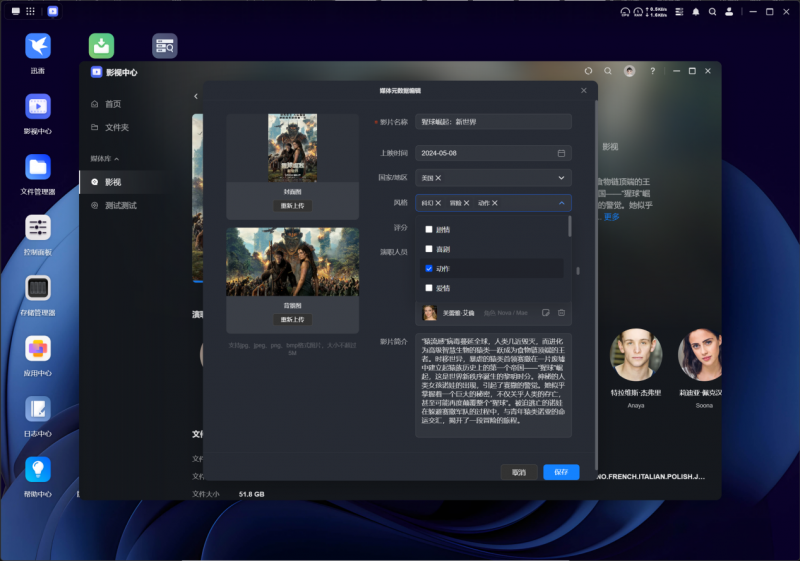Click the search icon in the 影视中心 title bar
The width and height of the screenshot is (800, 561).
point(608,71)
